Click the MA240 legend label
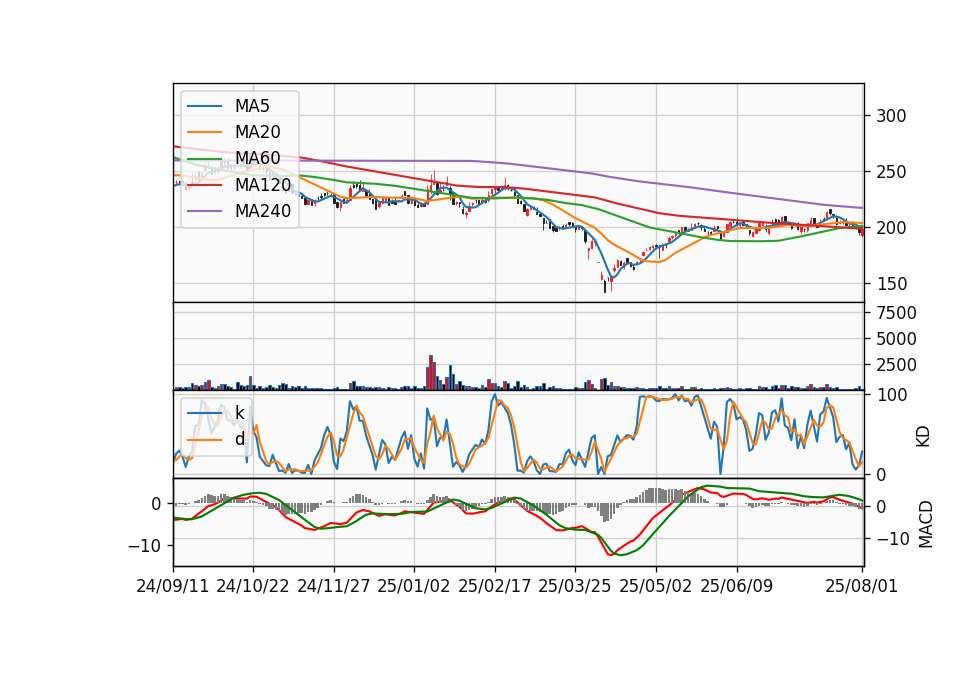960x690 pixels. pyautogui.click(x=263, y=211)
